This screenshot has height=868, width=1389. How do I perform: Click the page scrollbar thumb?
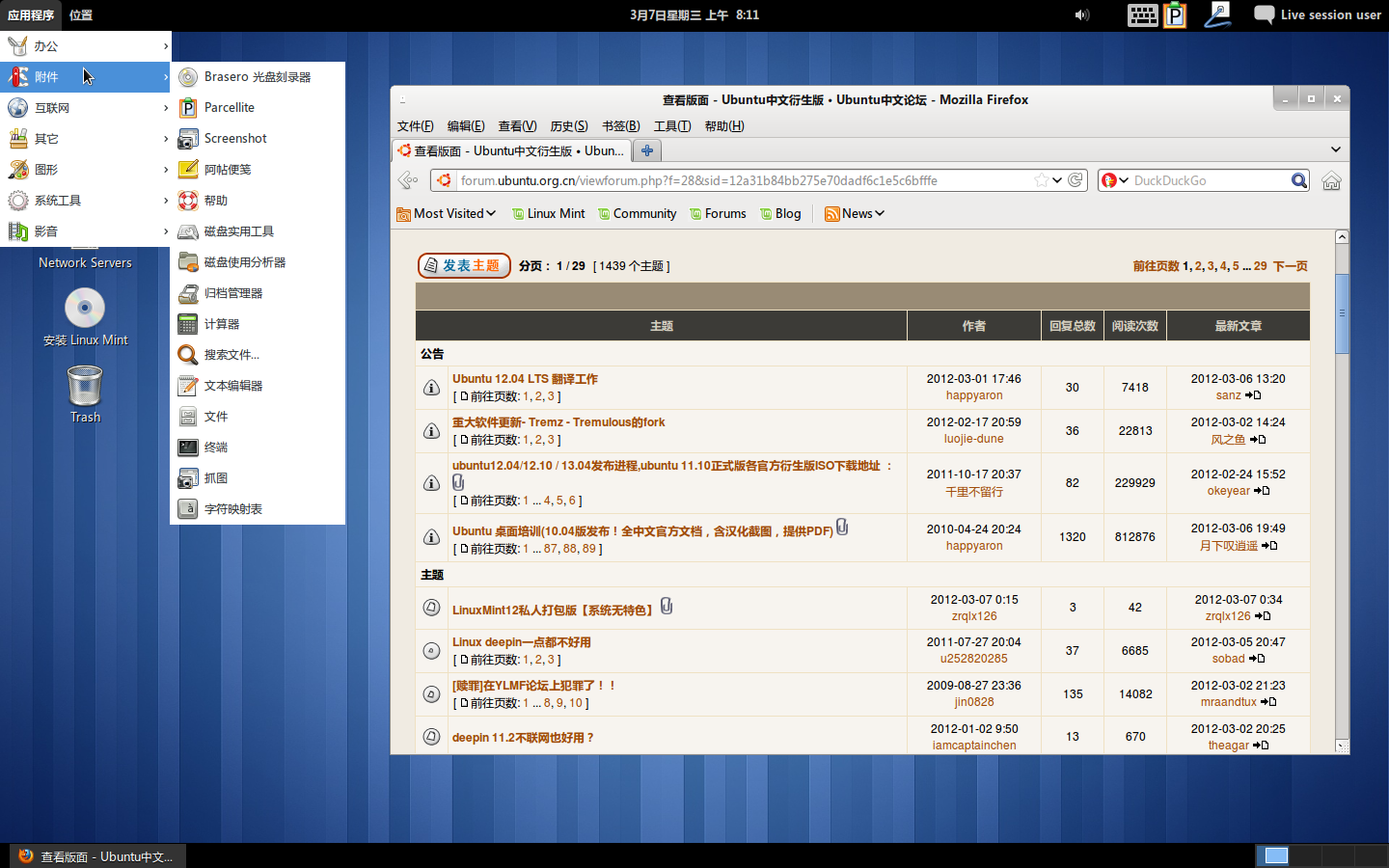tap(1342, 313)
